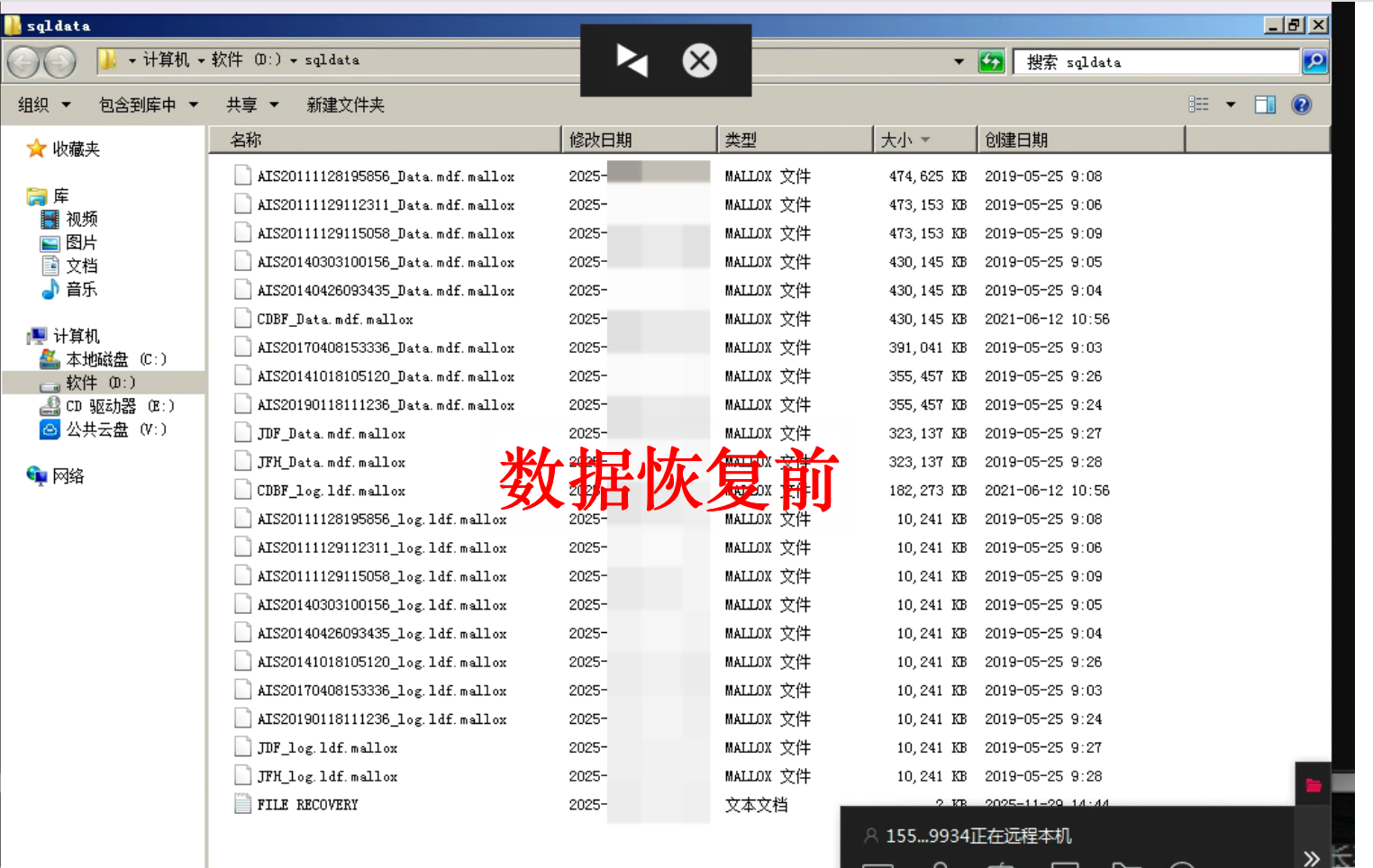Click the 新建文件夹 (New folder) button
This screenshot has width=1373, height=868.
[345, 104]
